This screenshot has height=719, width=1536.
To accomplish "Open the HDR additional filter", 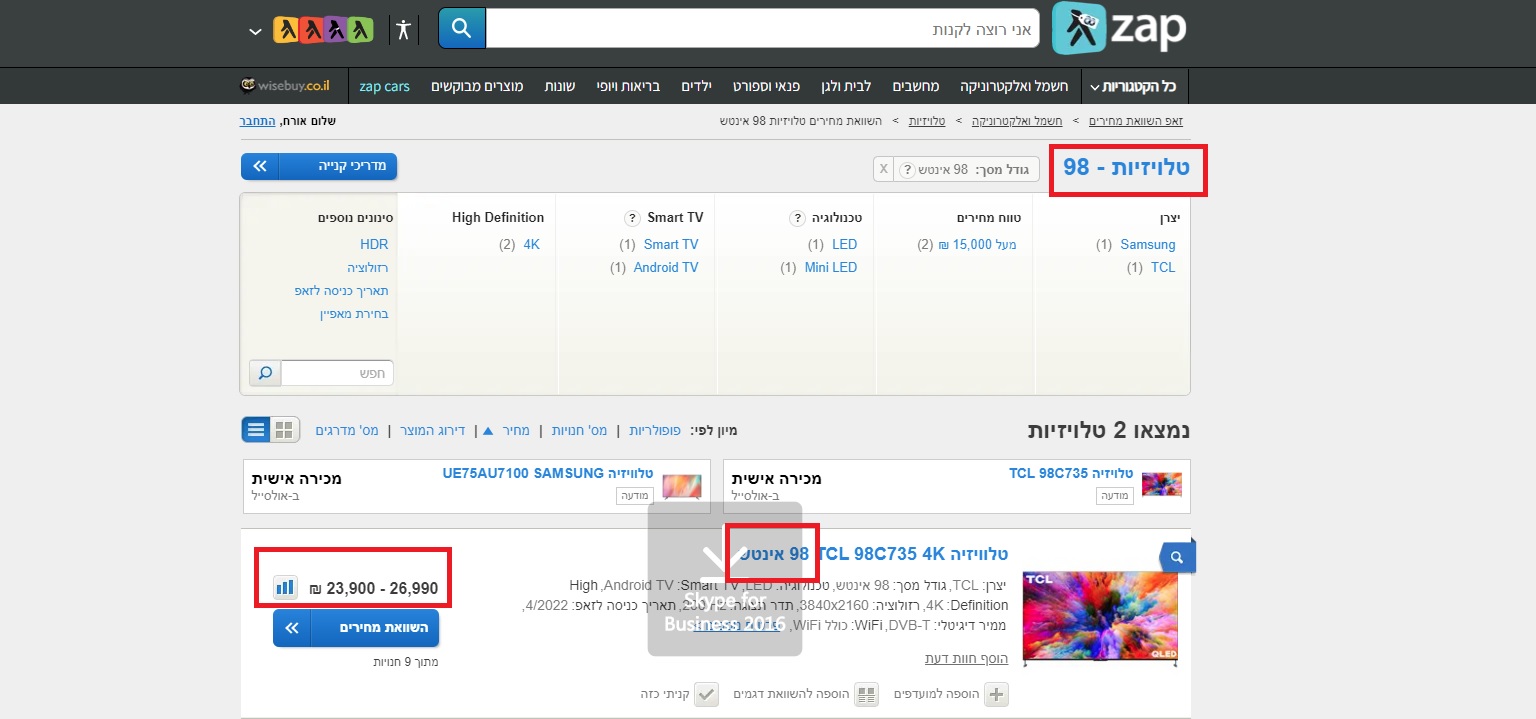I will (374, 244).
